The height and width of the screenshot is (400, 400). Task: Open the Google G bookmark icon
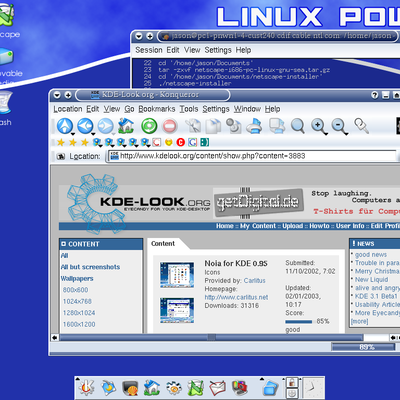(192, 143)
